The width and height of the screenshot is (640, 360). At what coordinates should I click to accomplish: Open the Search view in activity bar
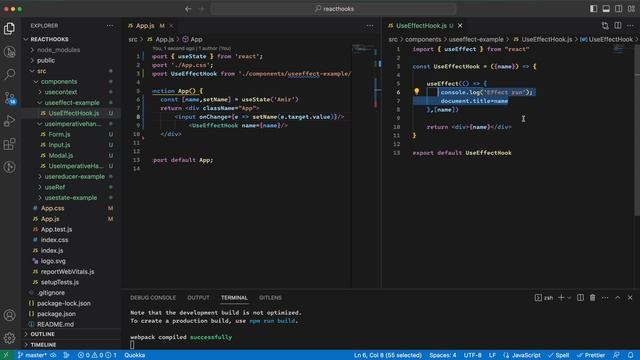point(9,74)
